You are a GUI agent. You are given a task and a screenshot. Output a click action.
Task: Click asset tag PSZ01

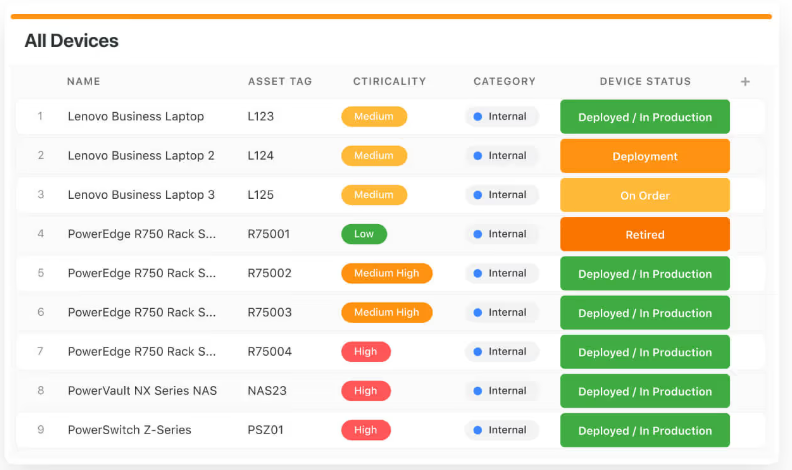point(265,430)
